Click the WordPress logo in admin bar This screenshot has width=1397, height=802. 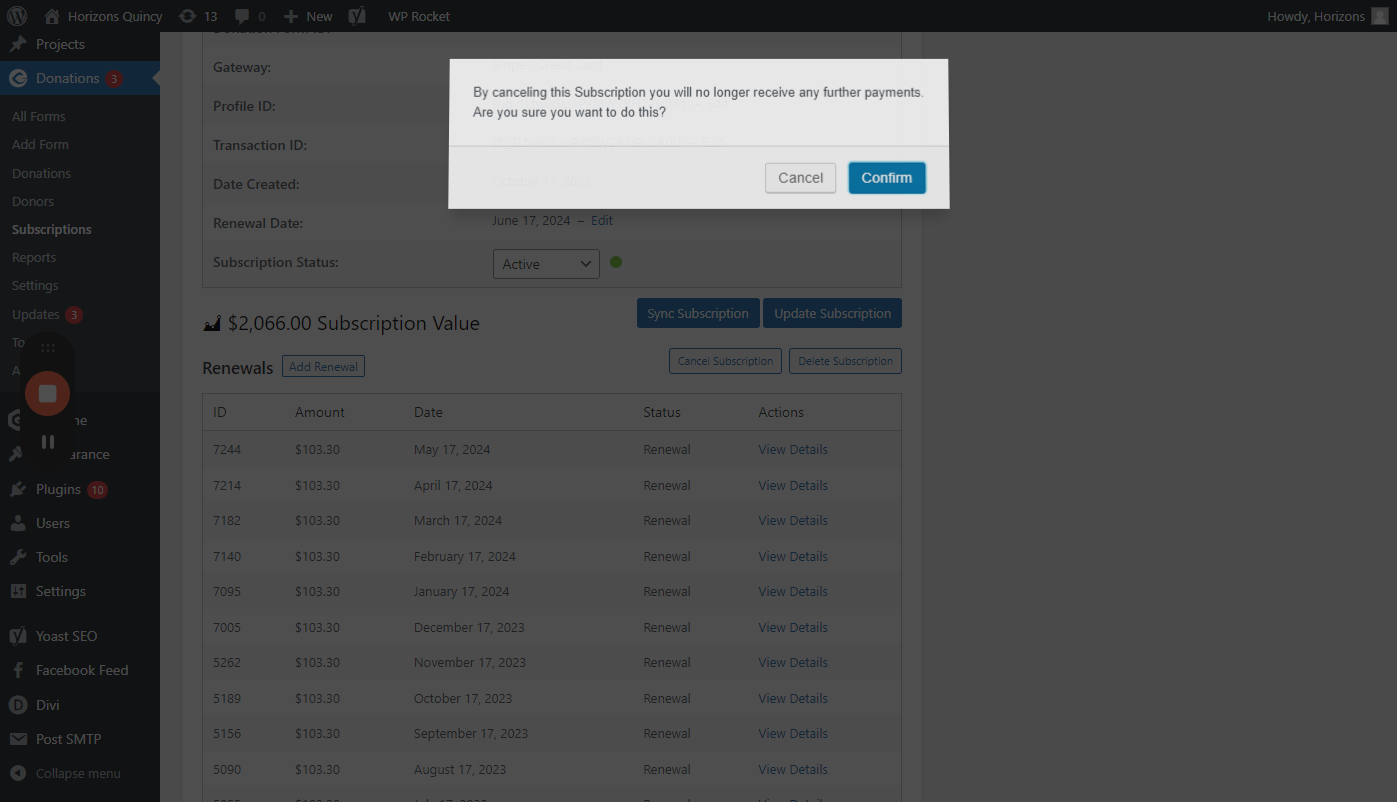pos(16,16)
